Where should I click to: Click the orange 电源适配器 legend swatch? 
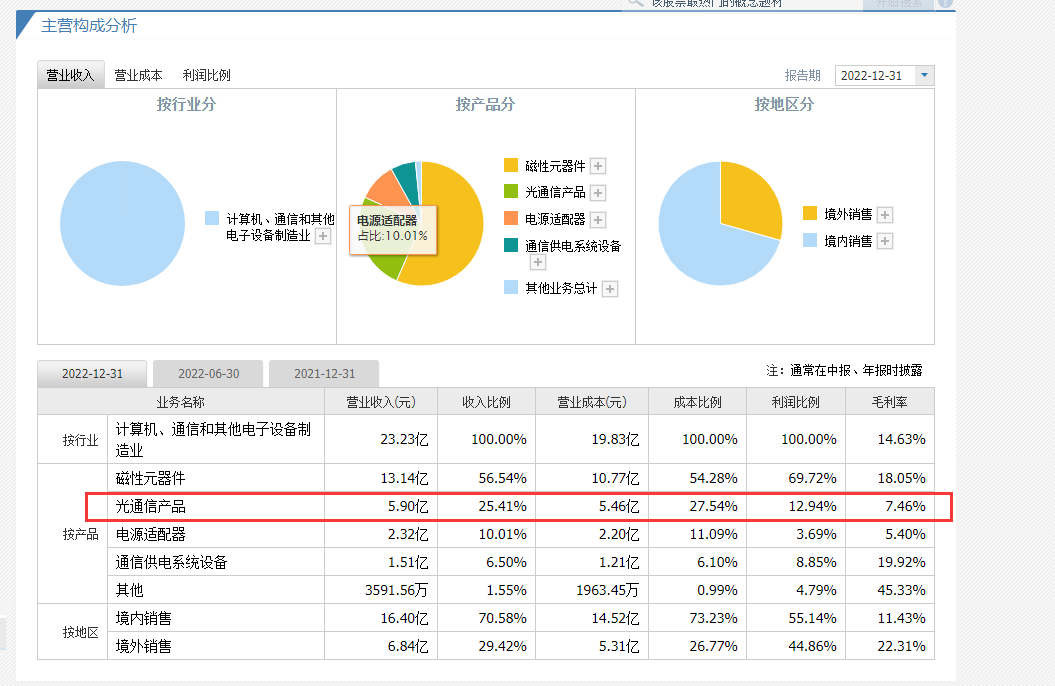click(x=511, y=219)
